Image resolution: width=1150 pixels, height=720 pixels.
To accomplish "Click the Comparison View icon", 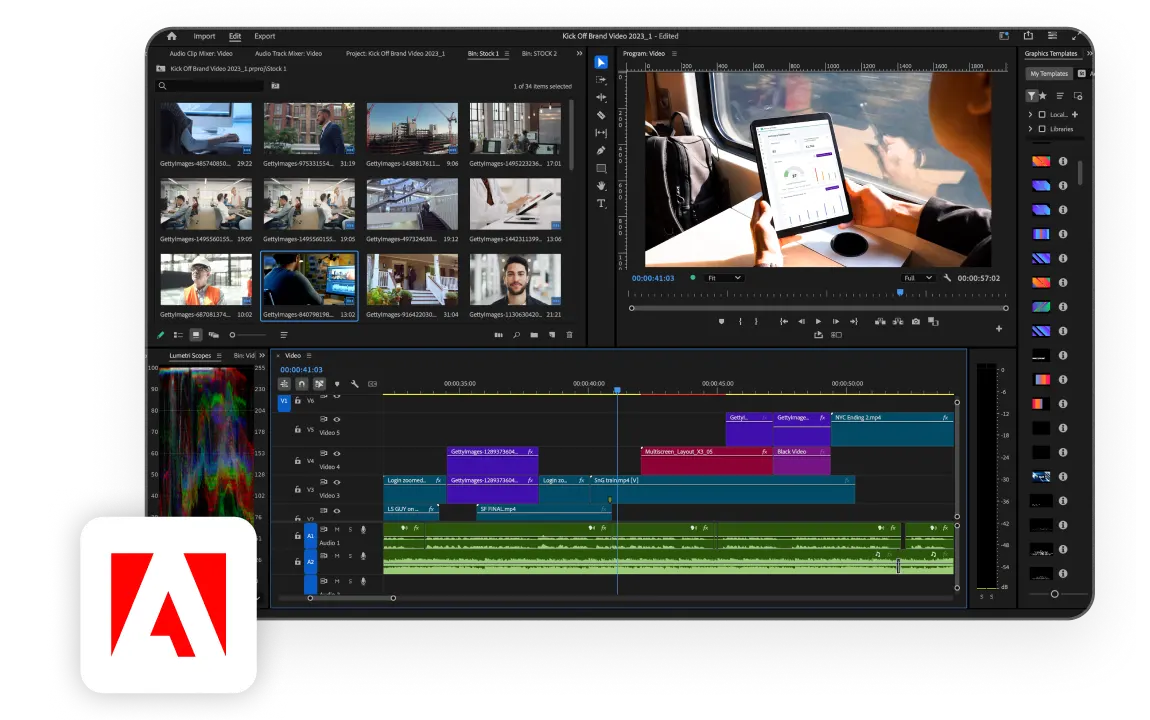I will coord(934,321).
